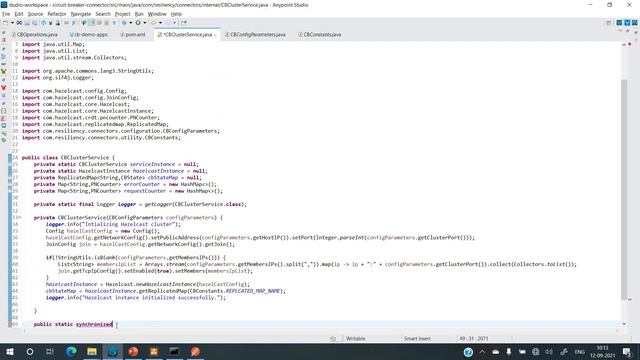Image resolution: width=640 pixels, height=360 pixels.
Task: Click the volume tray icon
Action: coord(549,352)
